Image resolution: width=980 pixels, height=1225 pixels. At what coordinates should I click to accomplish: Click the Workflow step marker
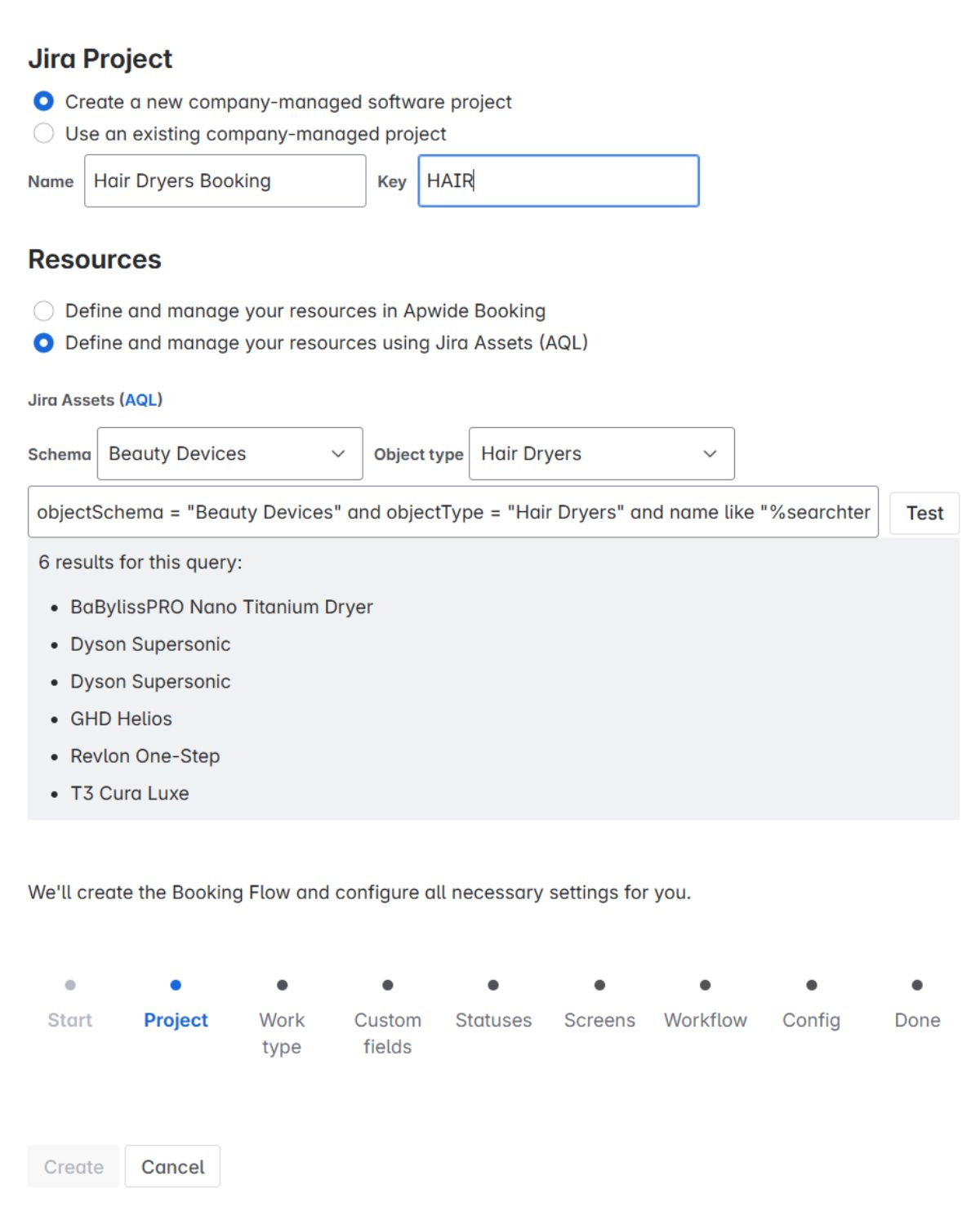pos(705,985)
